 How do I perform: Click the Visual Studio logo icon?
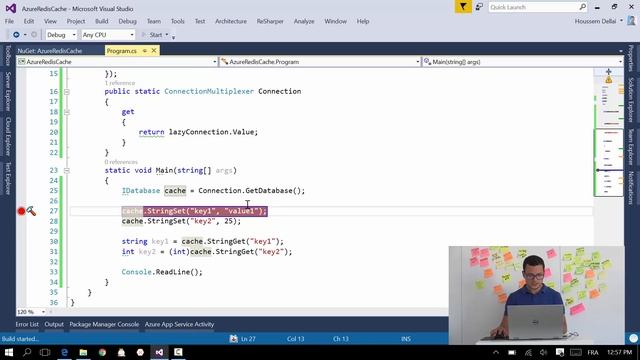point(11,8)
